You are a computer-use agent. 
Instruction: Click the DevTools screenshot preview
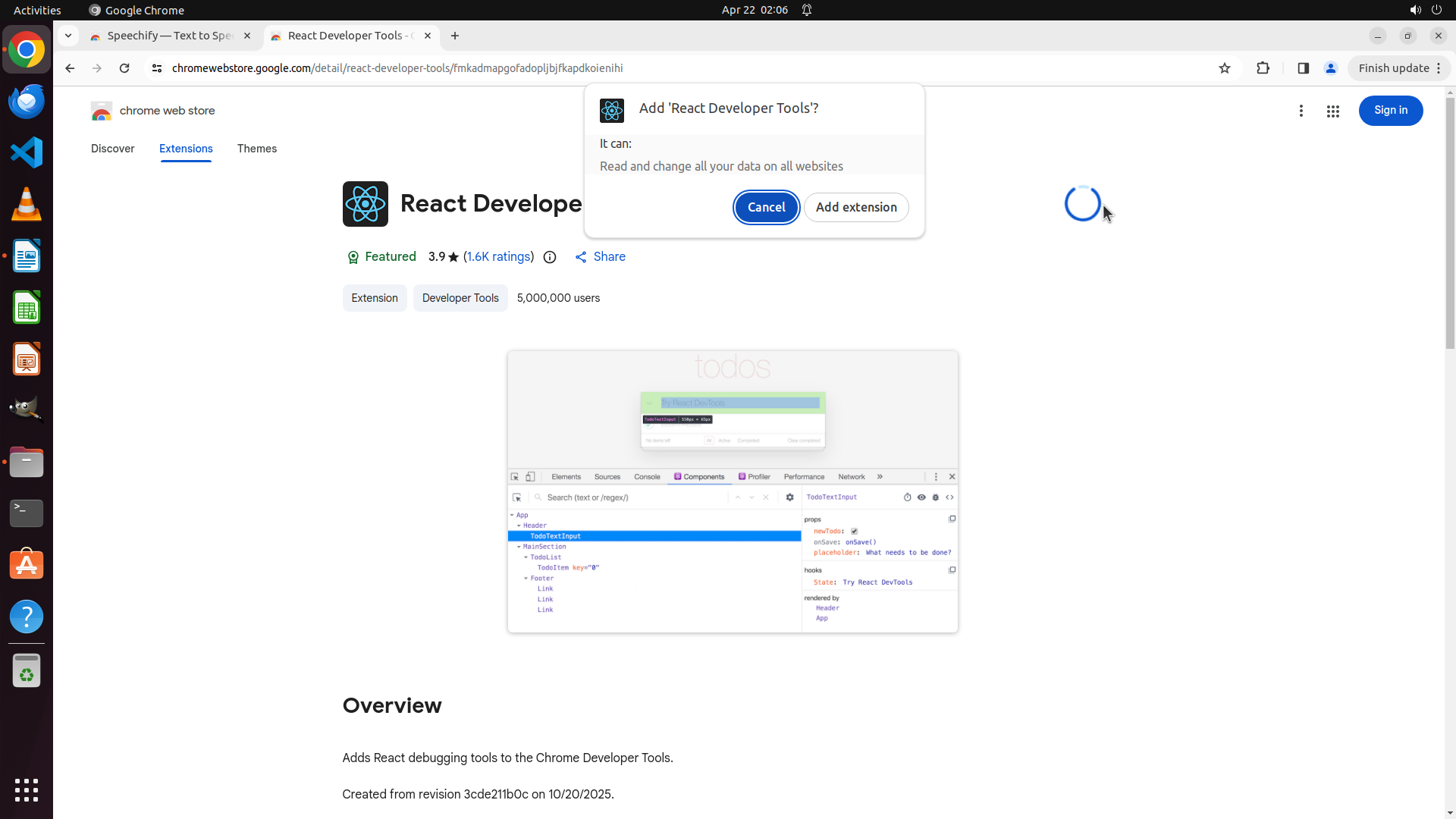click(732, 491)
